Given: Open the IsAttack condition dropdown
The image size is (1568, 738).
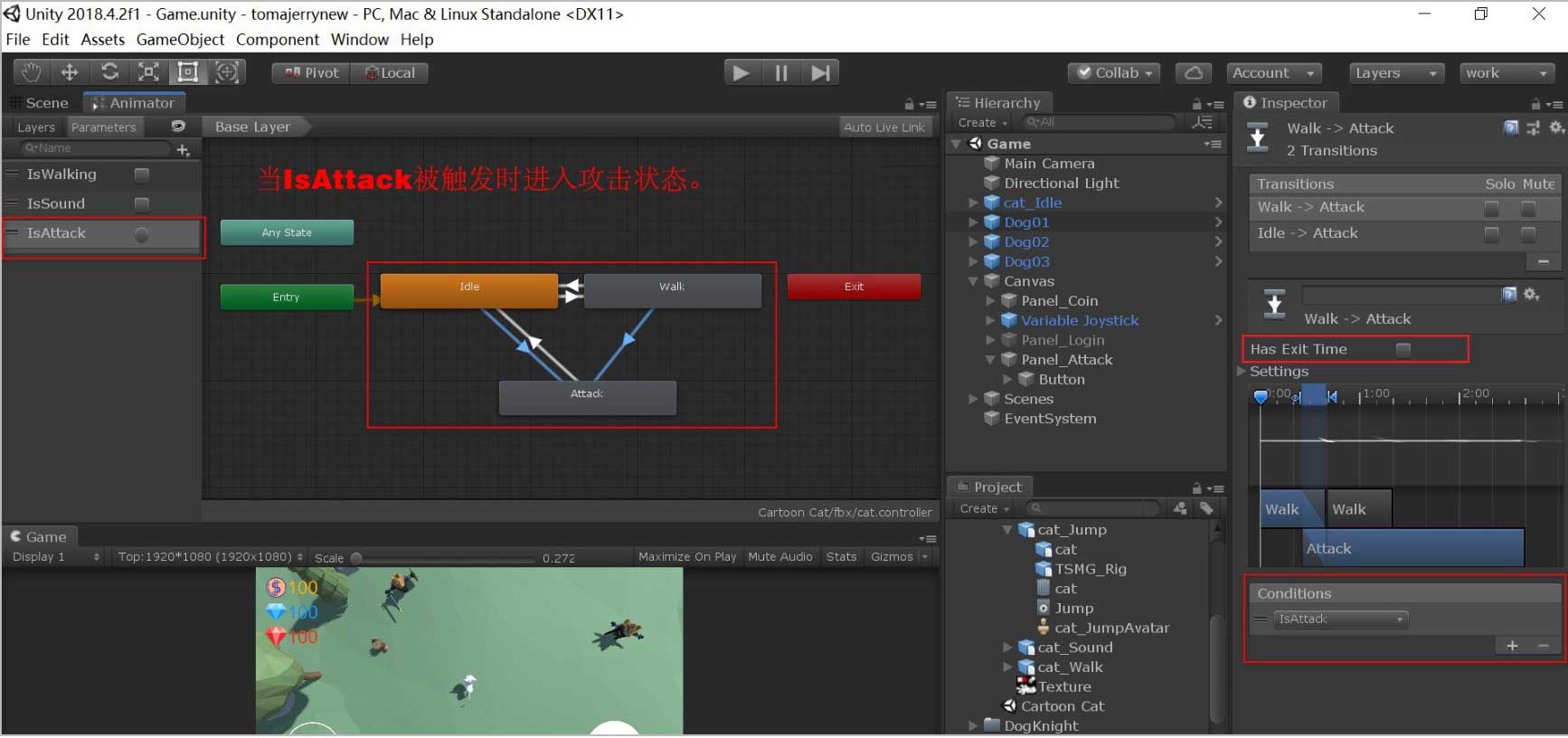Looking at the screenshot, I should tap(1340, 620).
